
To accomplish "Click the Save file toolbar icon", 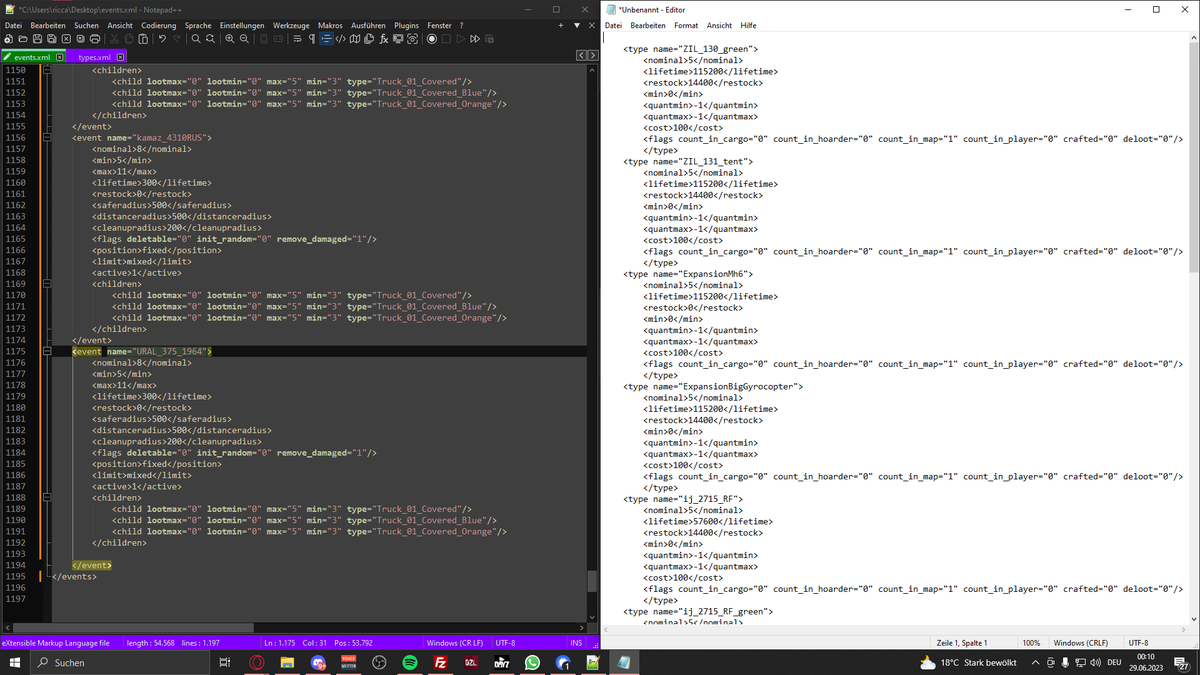I will tap(37, 39).
